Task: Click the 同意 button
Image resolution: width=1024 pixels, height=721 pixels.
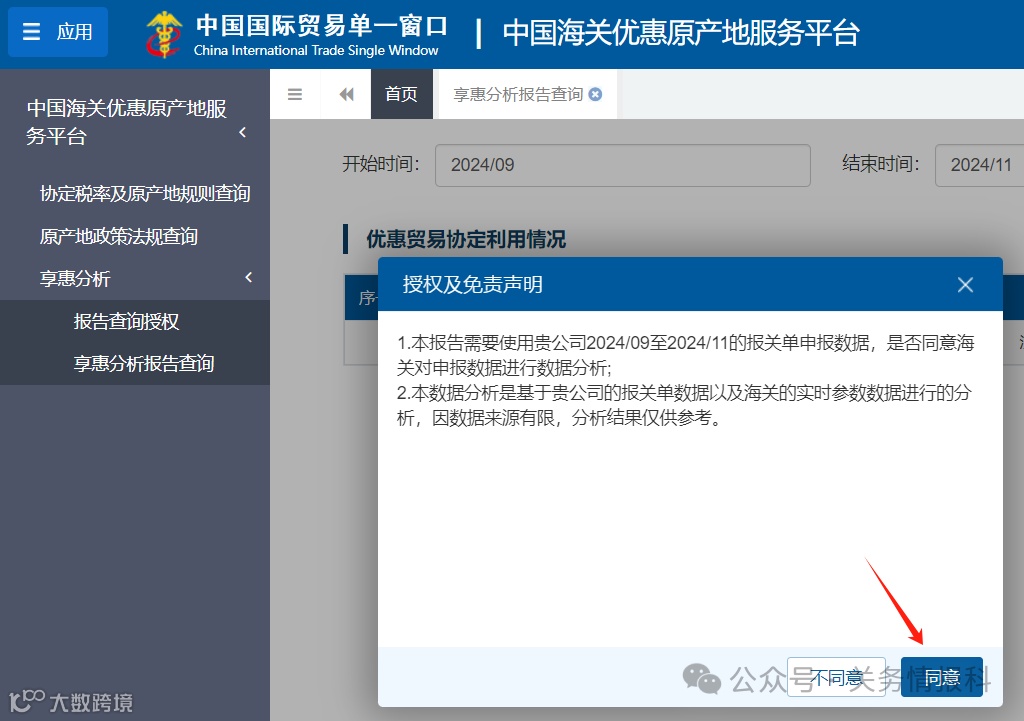Action: 942,677
